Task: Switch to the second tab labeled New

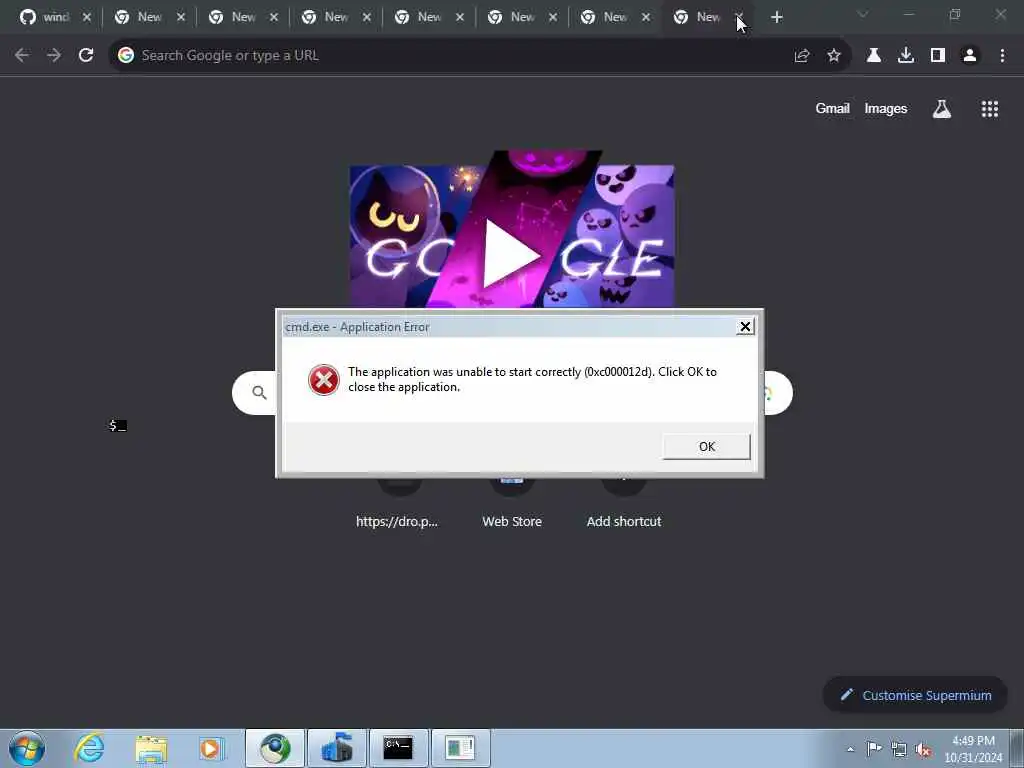Action: 150,18
